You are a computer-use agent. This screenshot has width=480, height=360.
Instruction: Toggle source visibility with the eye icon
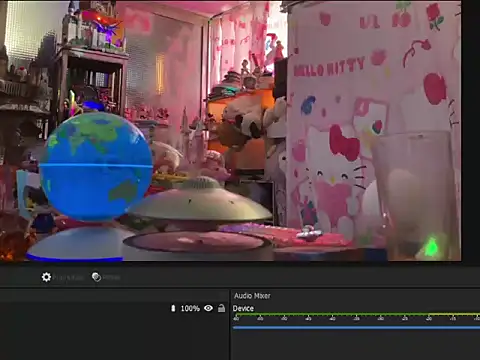tap(209, 308)
